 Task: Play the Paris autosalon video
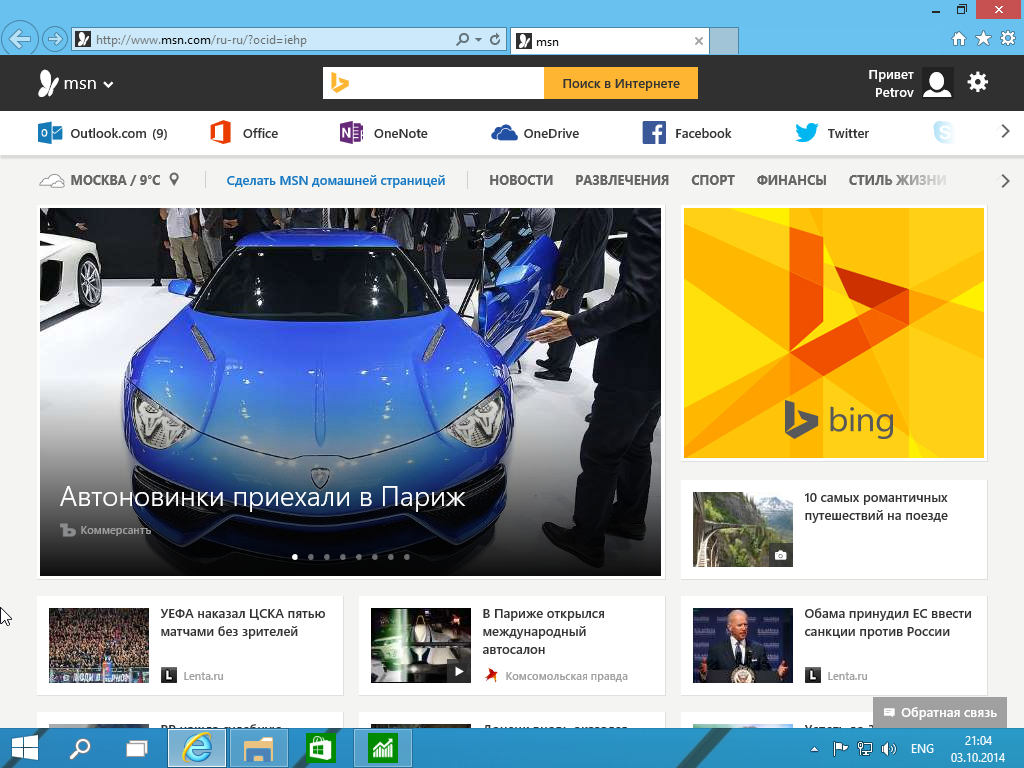458,671
